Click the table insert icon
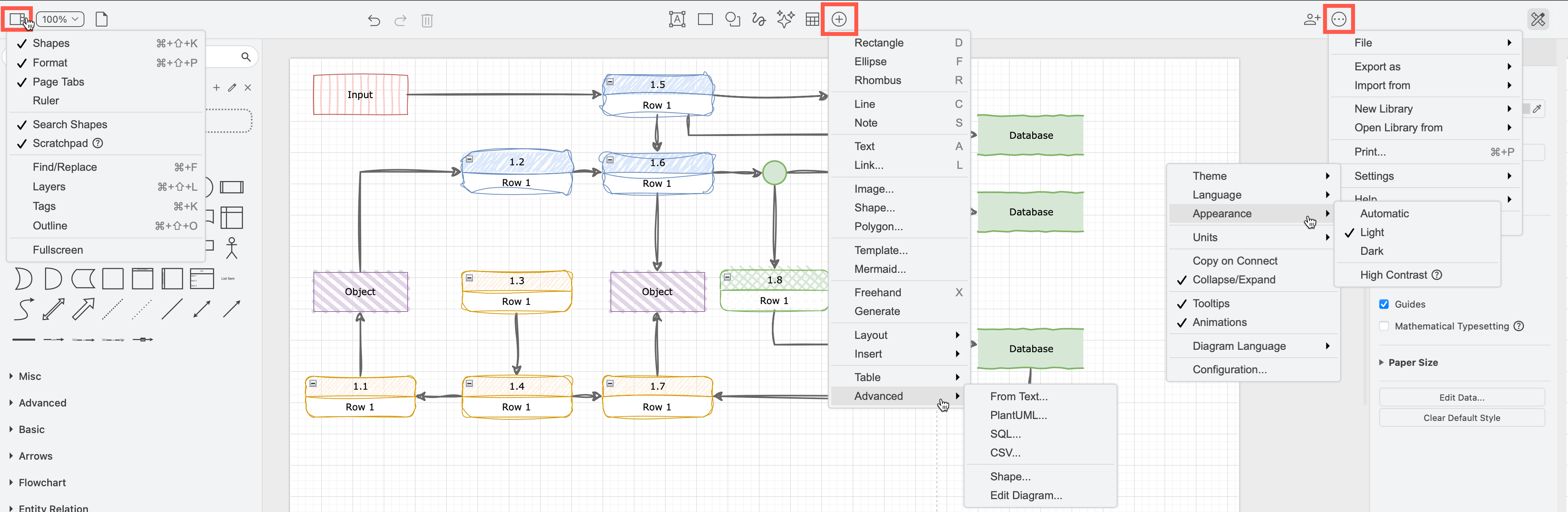 (x=812, y=20)
